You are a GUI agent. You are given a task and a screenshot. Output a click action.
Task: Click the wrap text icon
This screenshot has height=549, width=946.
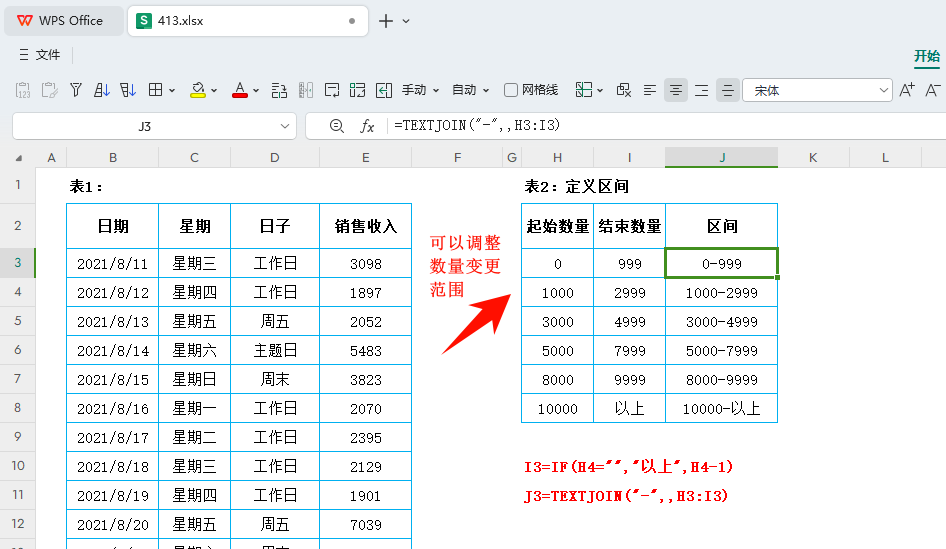point(332,90)
